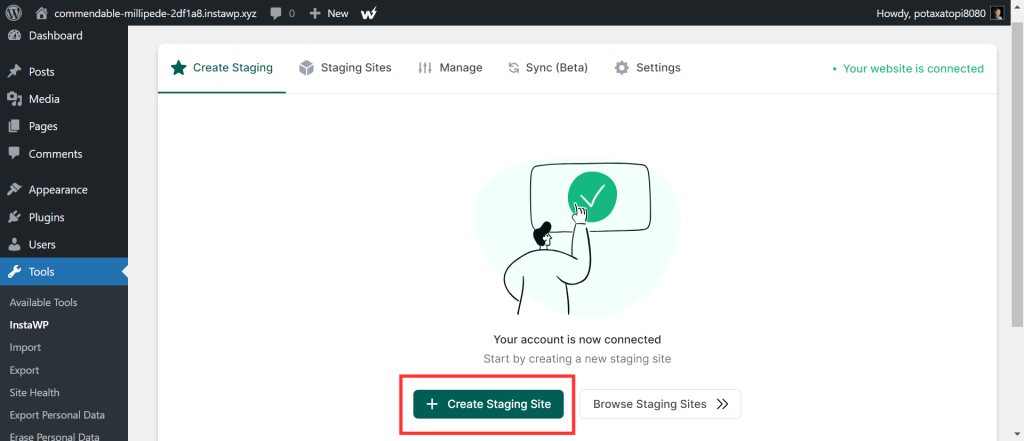Image resolution: width=1024 pixels, height=441 pixels.
Task: Open the InstaWP logo in admin bar
Action: (x=369, y=13)
